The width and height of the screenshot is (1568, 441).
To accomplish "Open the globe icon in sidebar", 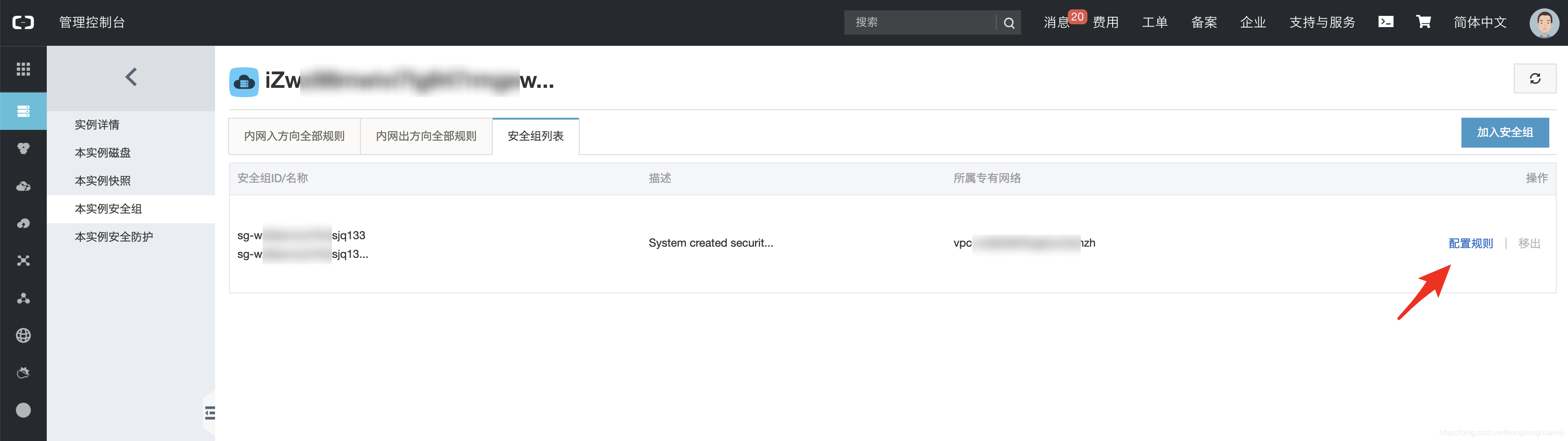I will [23, 335].
